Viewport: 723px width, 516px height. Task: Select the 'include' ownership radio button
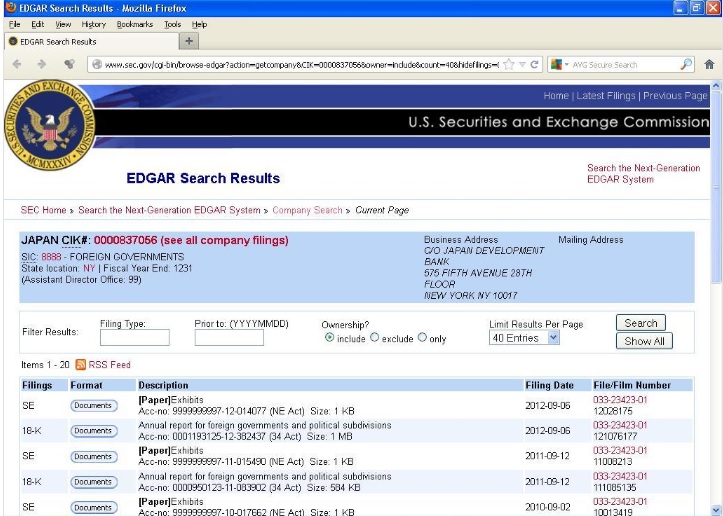click(330, 338)
